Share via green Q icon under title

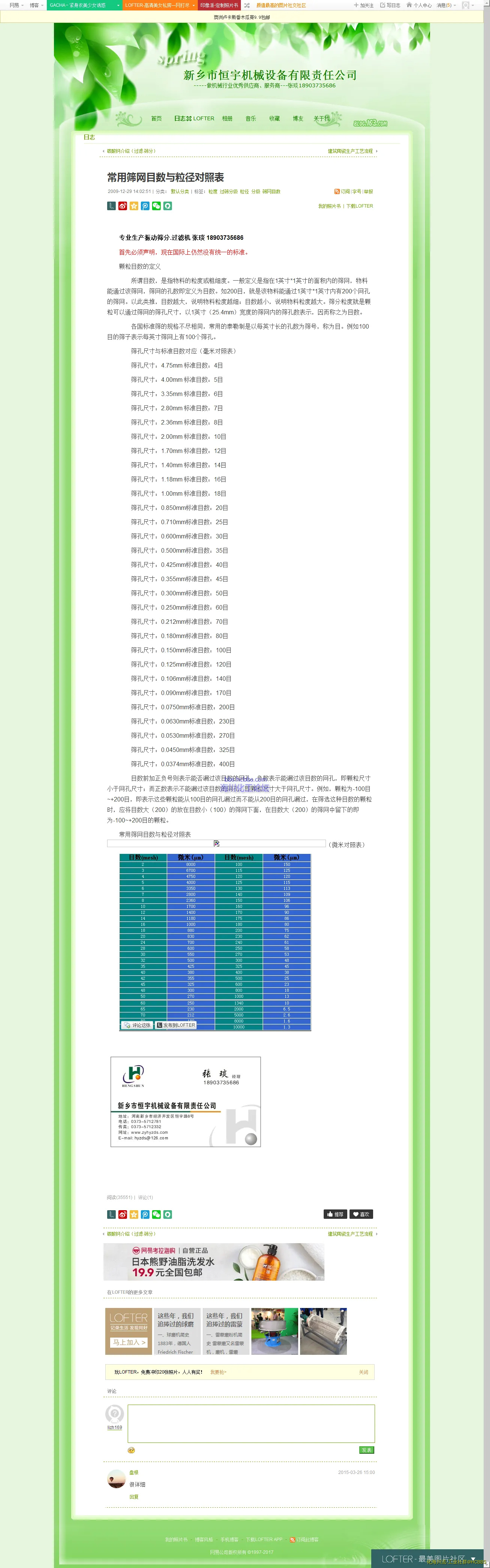[167, 206]
